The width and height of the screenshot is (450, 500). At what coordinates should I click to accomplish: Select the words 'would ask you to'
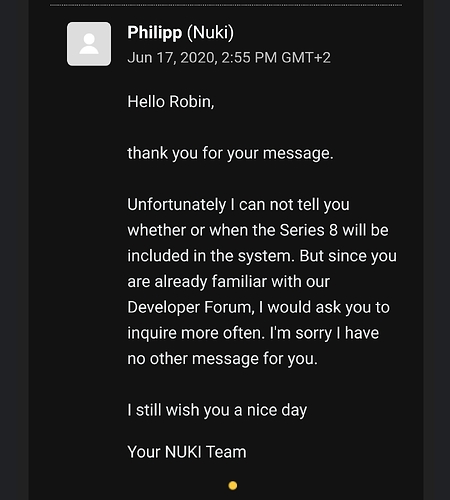[x=329, y=307]
